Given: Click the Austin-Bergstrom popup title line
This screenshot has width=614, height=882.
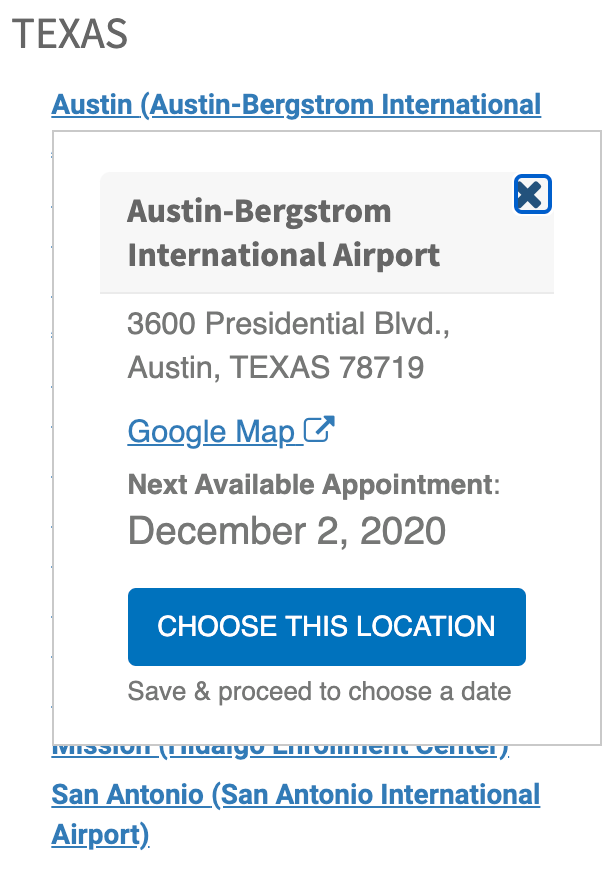Looking at the screenshot, I should coord(259,211).
